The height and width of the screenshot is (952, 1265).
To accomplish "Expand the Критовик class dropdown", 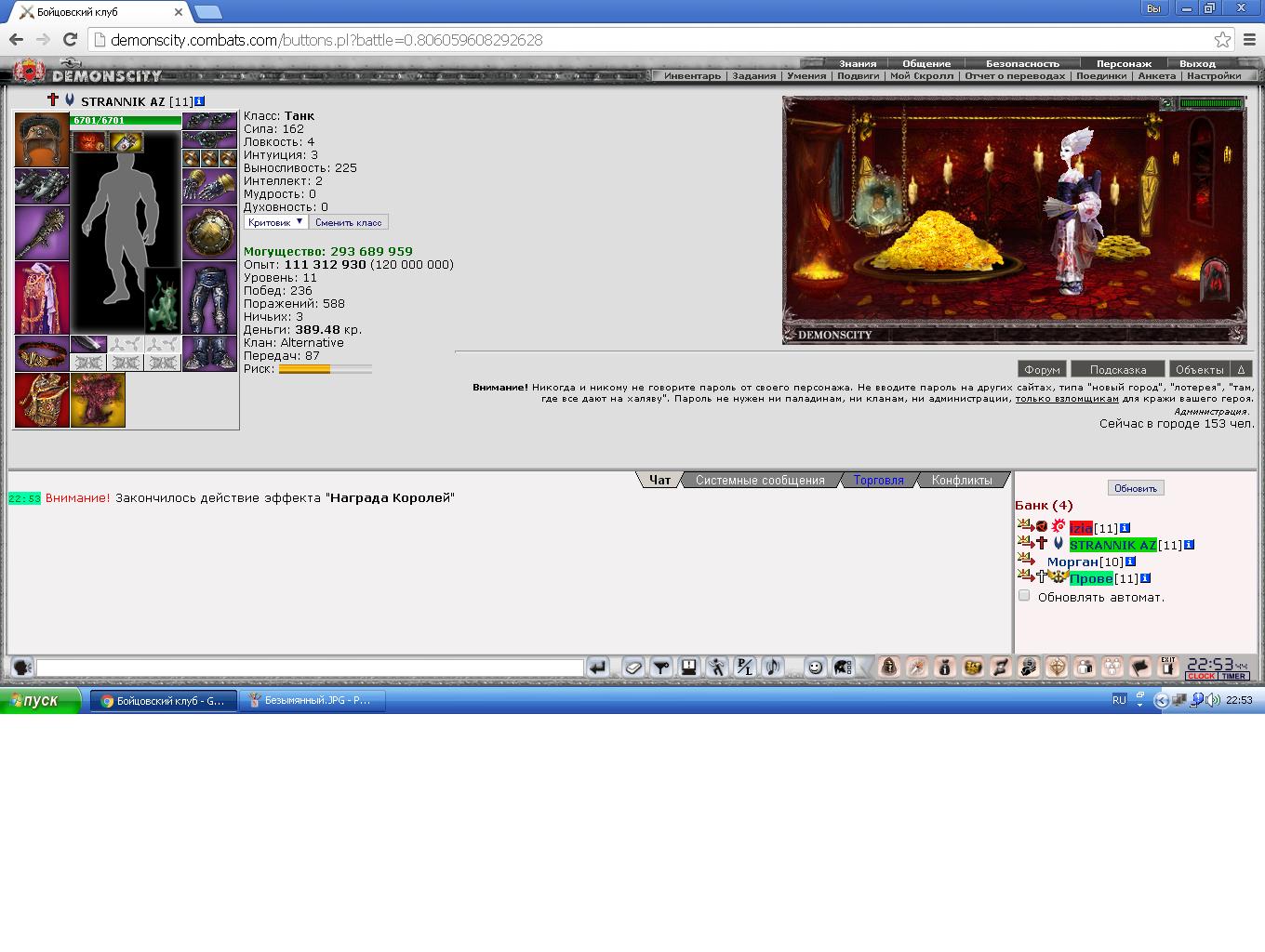I will [x=276, y=222].
